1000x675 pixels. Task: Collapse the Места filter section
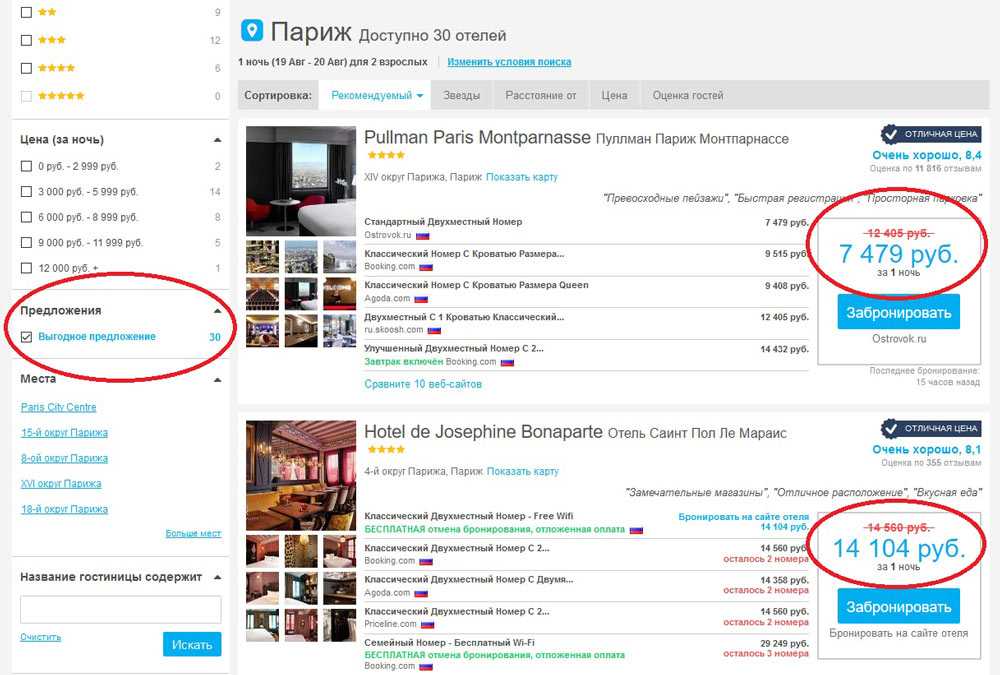217,380
